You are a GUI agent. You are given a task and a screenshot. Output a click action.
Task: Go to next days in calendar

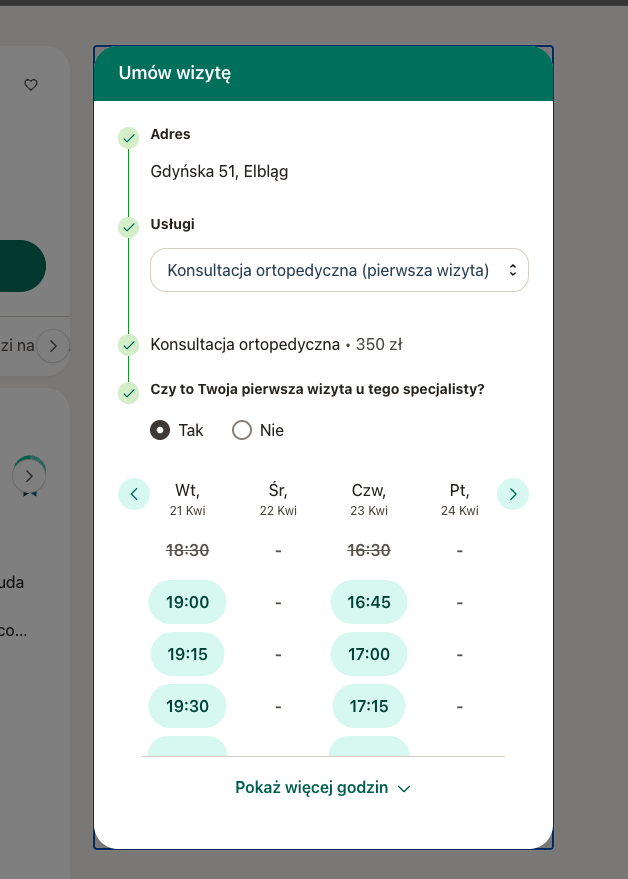pyautogui.click(x=513, y=493)
